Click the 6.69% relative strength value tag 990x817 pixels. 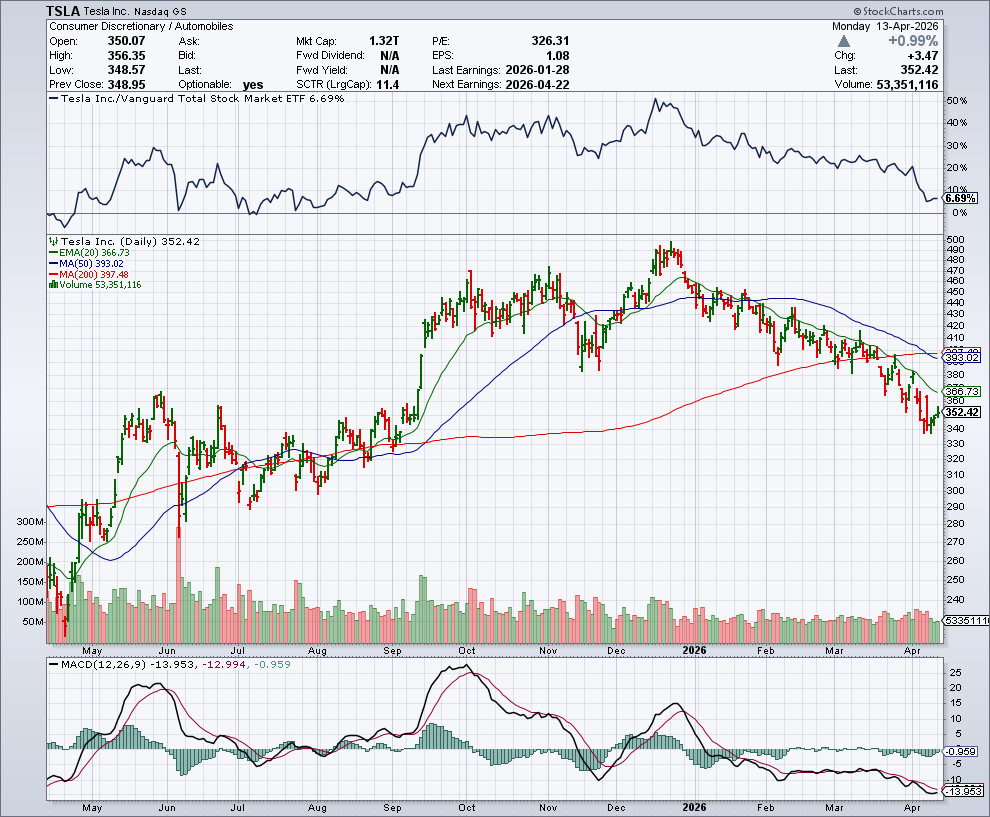960,198
